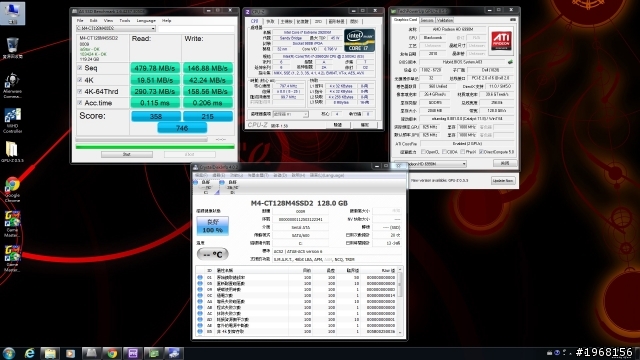
Task: Click the scroll-down arrow of SMART list
Action: tap(400, 333)
